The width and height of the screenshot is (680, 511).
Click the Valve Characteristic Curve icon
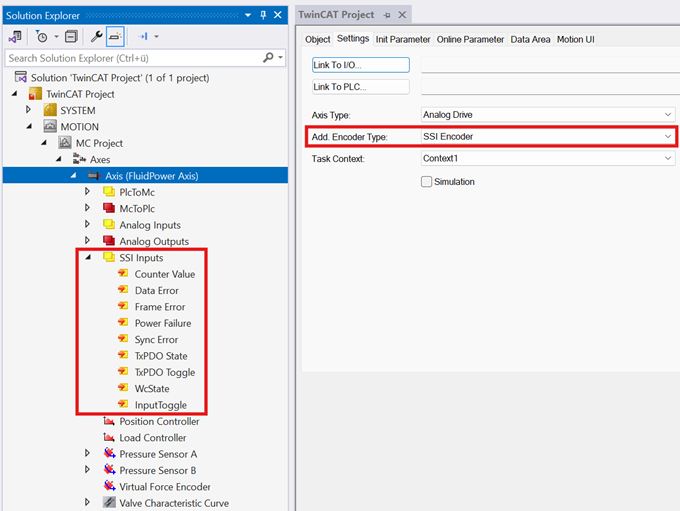[x=109, y=503]
